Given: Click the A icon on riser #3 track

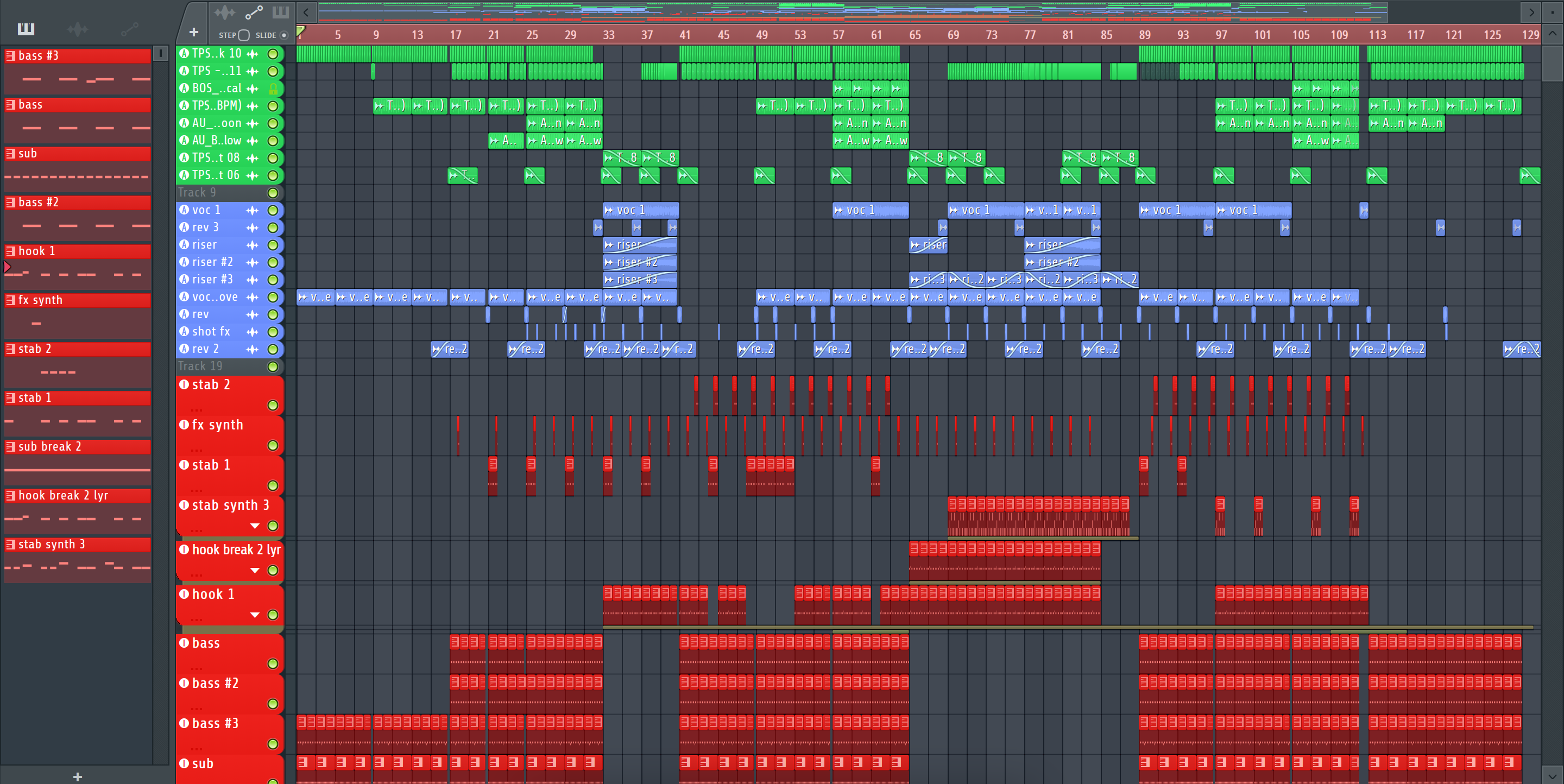Looking at the screenshot, I should point(184,279).
